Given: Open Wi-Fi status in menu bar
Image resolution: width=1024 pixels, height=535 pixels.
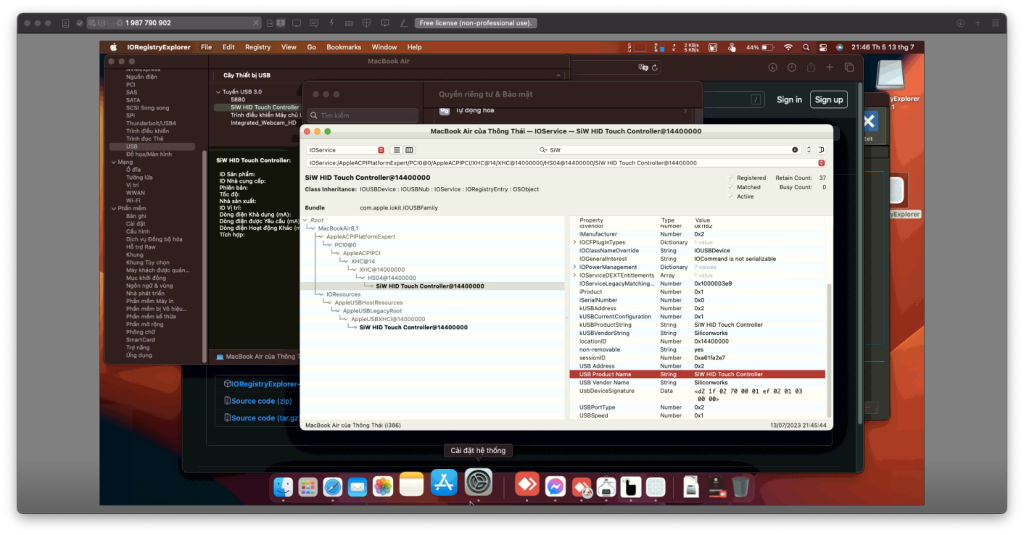Looking at the screenshot, I should coord(788,47).
